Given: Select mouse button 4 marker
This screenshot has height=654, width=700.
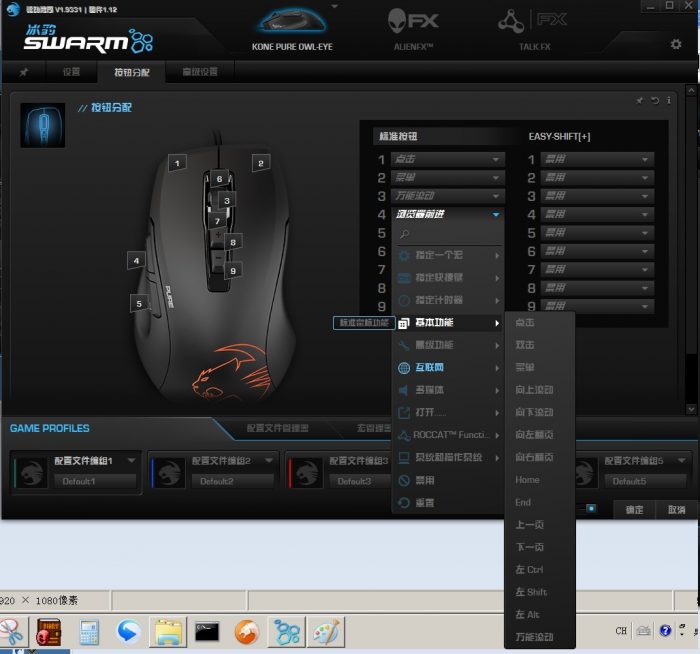Looking at the screenshot, I should (x=137, y=261).
